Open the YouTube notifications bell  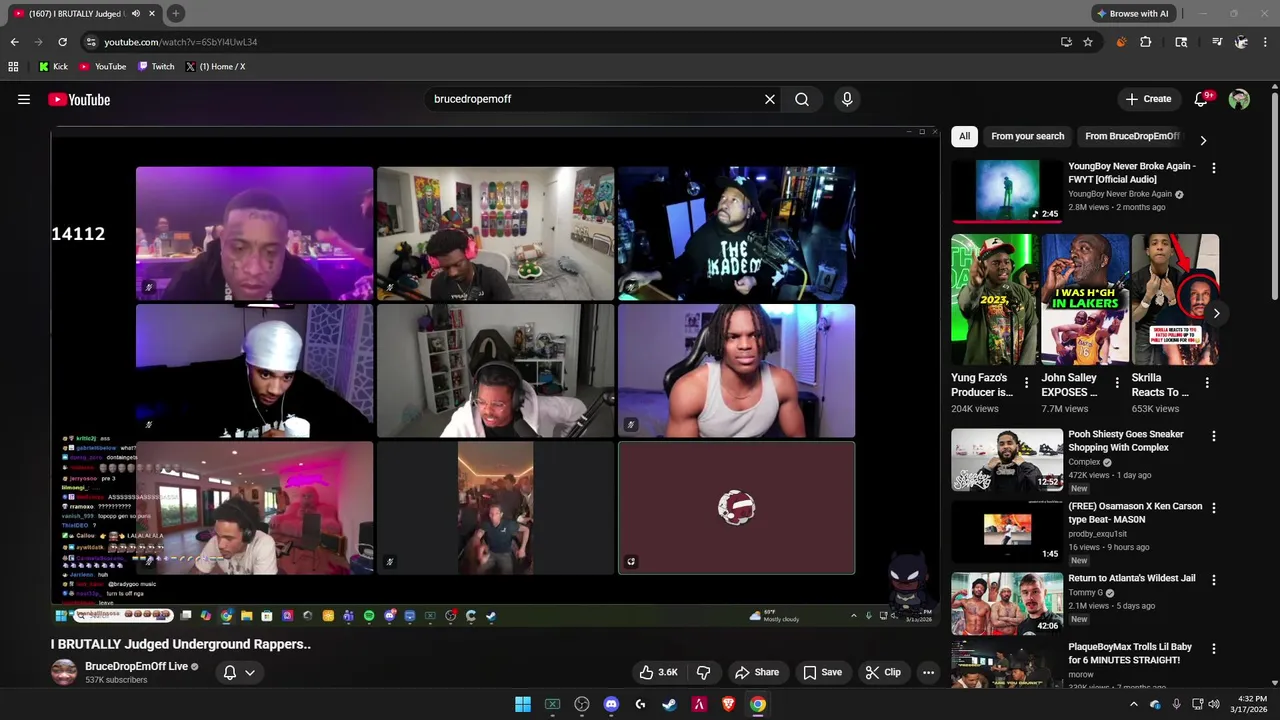pos(1202,99)
